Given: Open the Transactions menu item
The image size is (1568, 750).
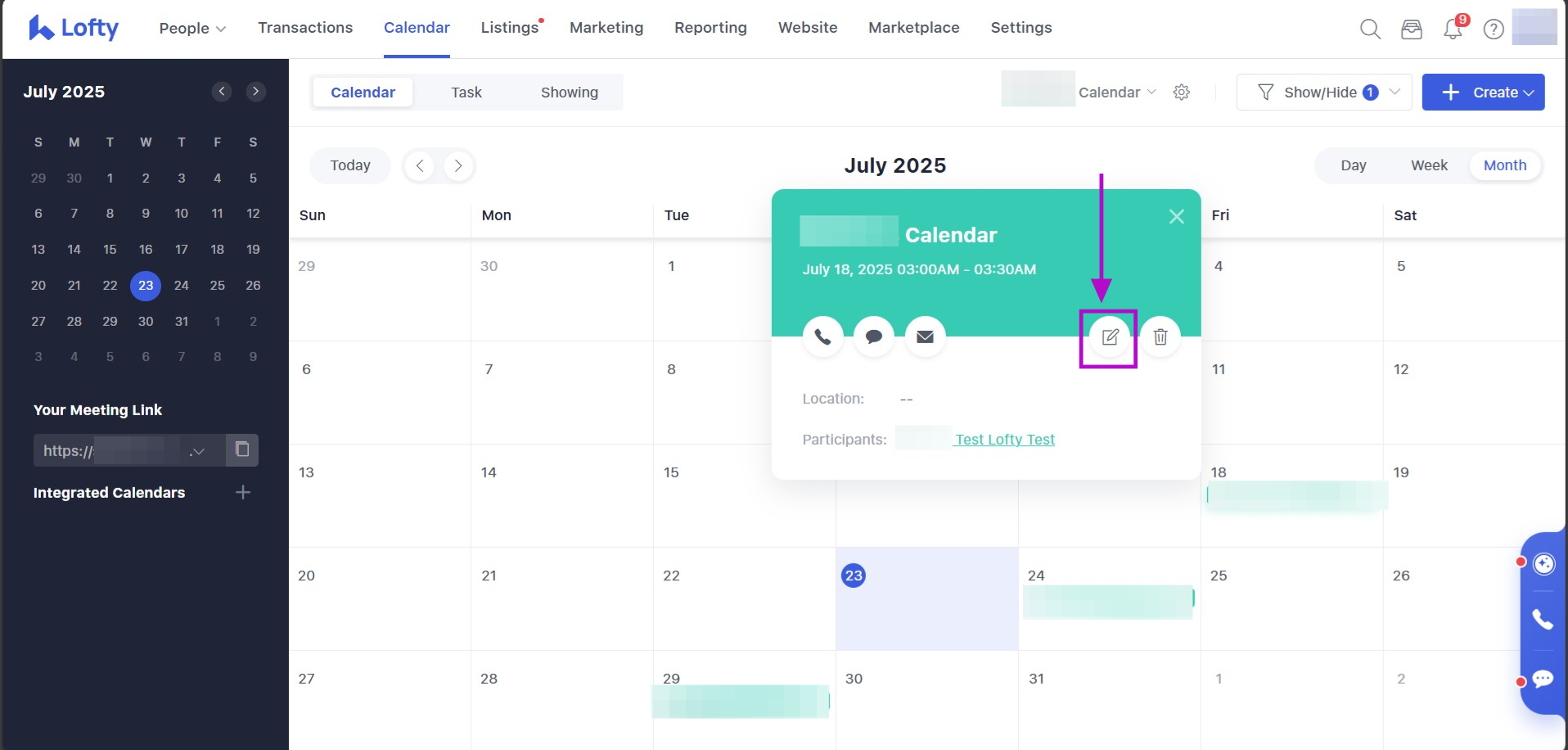Looking at the screenshot, I should pos(305,28).
